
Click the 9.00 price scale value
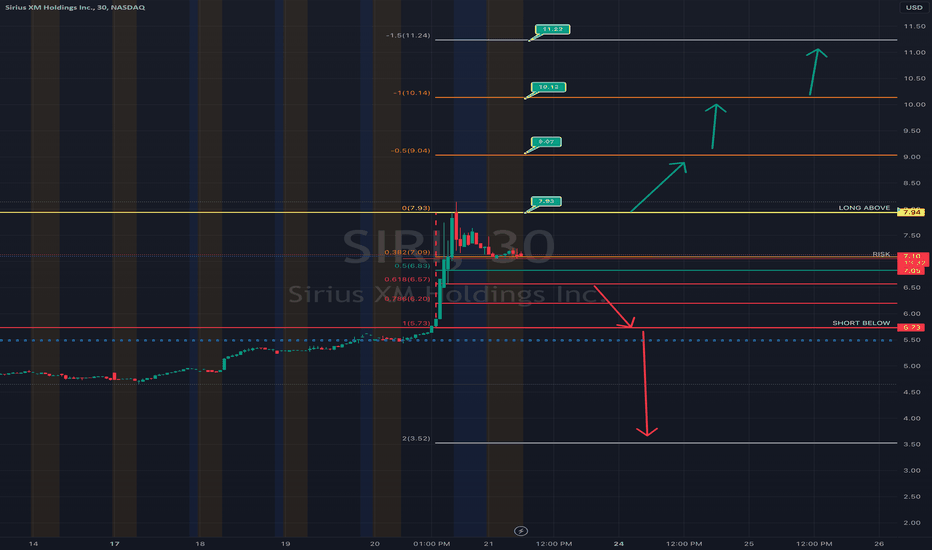(x=912, y=157)
